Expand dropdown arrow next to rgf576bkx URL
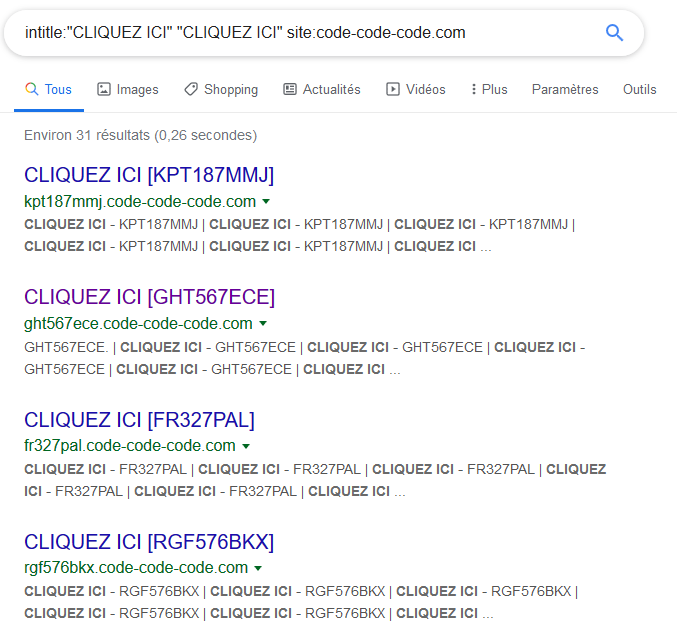677x640 pixels. click(x=258, y=568)
